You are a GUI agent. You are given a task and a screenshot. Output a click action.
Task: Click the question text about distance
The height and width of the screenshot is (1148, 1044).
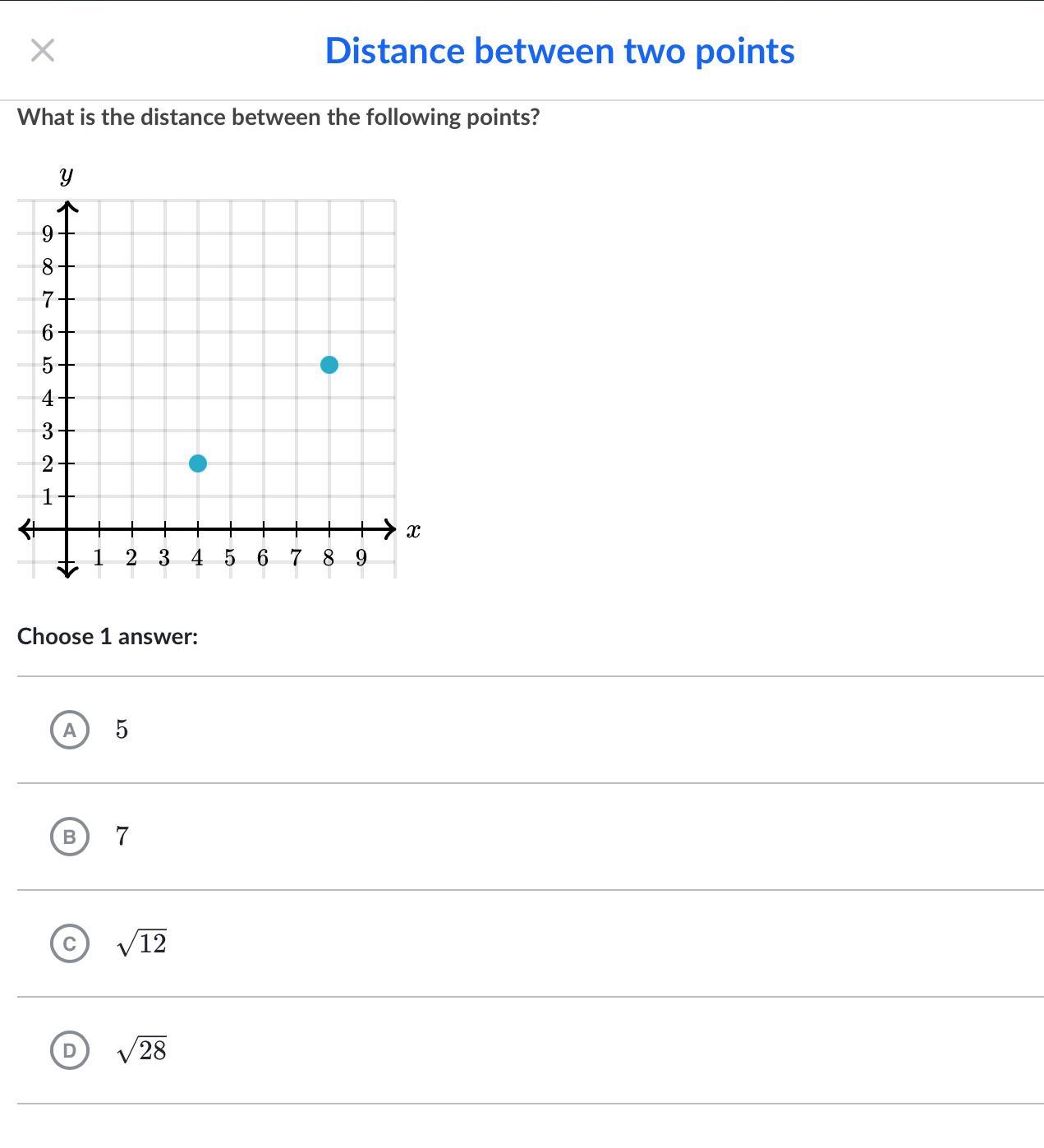pos(278,118)
